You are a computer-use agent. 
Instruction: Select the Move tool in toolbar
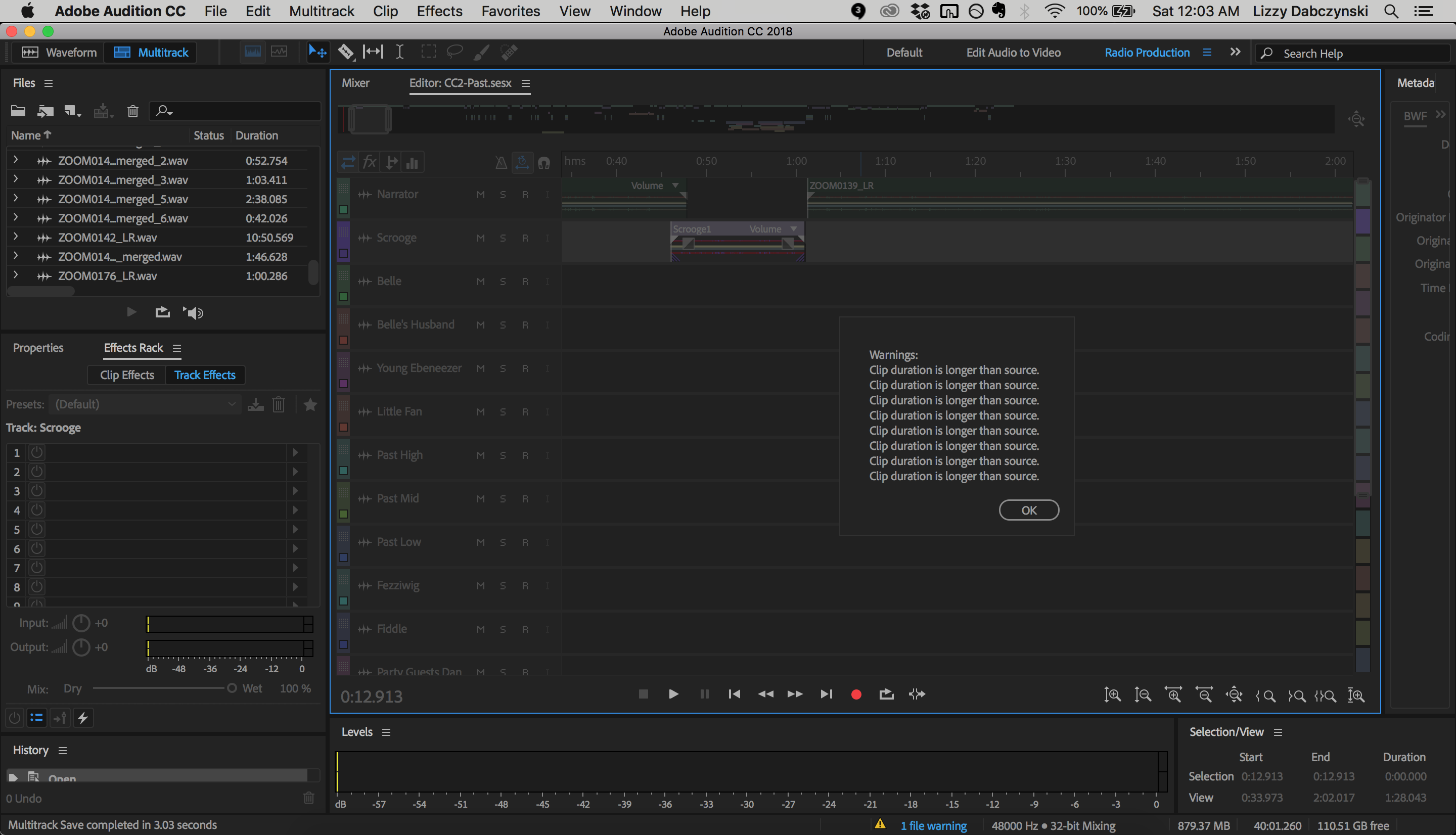point(317,52)
